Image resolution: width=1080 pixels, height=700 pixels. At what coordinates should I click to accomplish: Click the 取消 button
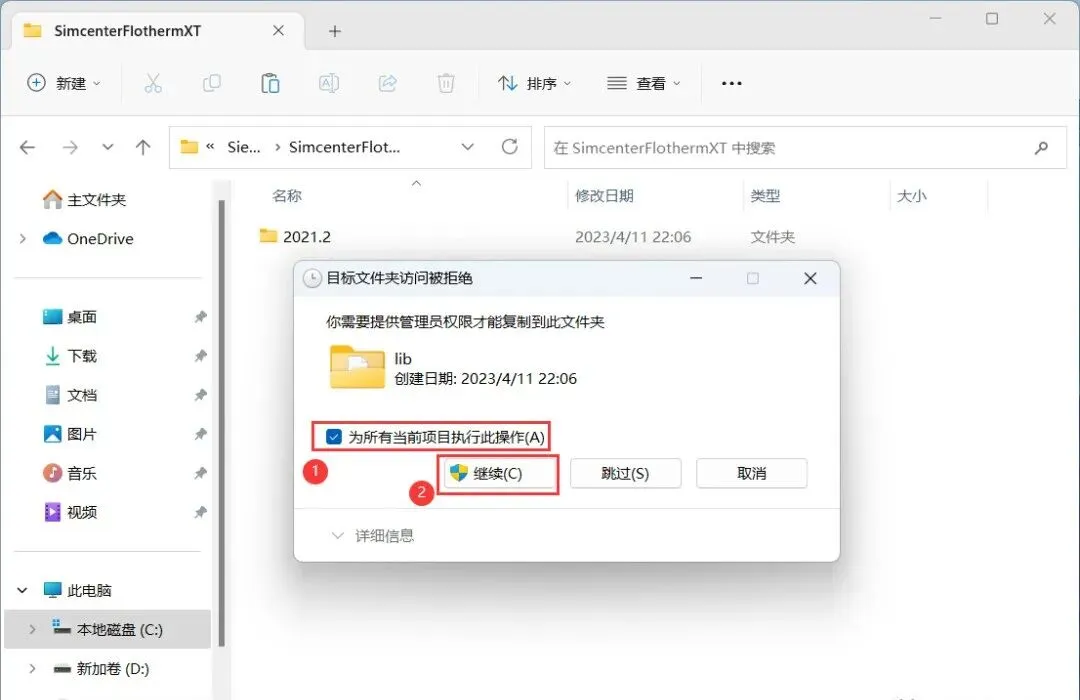point(751,473)
